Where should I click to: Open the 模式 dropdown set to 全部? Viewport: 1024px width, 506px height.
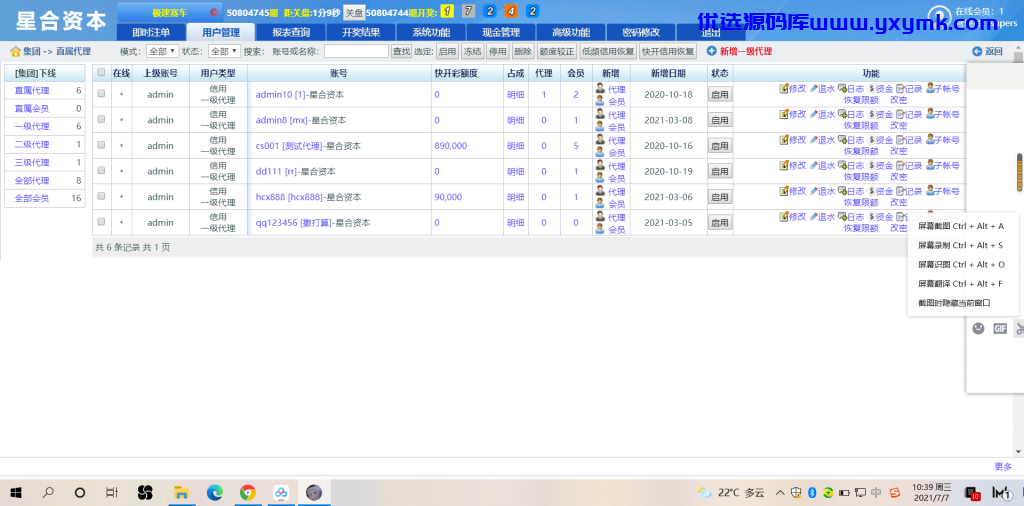tap(162, 52)
